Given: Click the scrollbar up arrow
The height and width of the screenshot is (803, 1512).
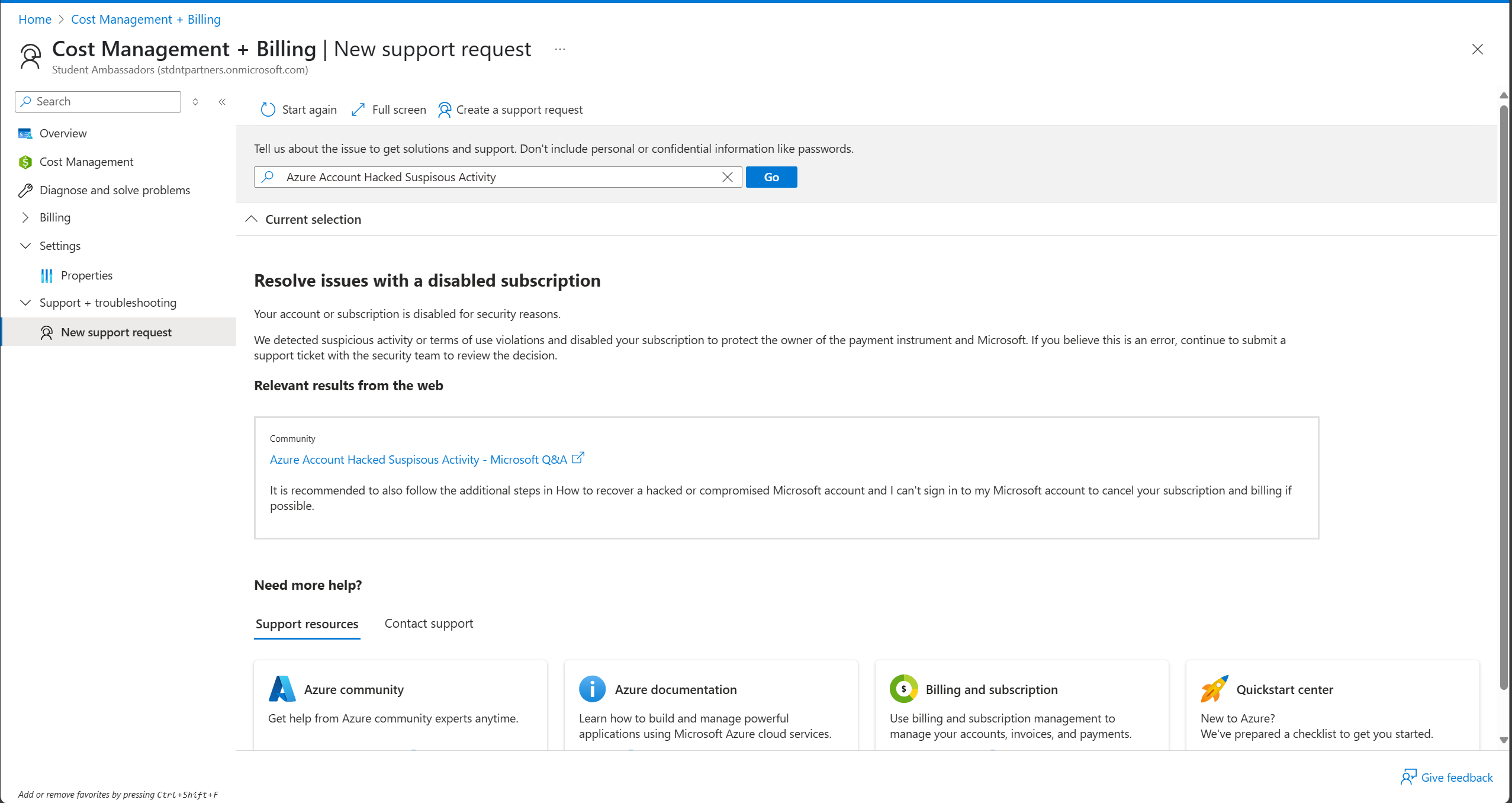Looking at the screenshot, I should [x=1504, y=95].
